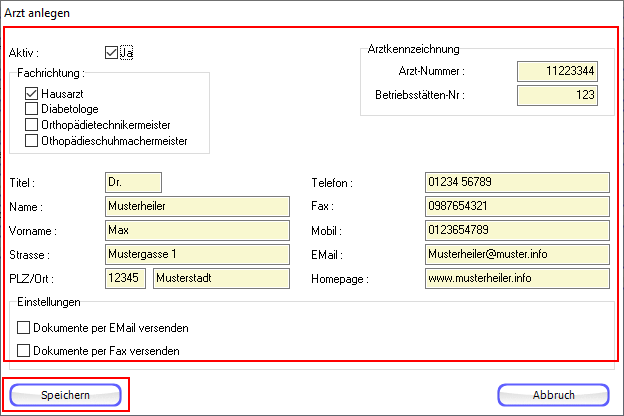Uncheck the Aktiv Ja checkbox
This screenshot has width=624, height=416.
111,51
